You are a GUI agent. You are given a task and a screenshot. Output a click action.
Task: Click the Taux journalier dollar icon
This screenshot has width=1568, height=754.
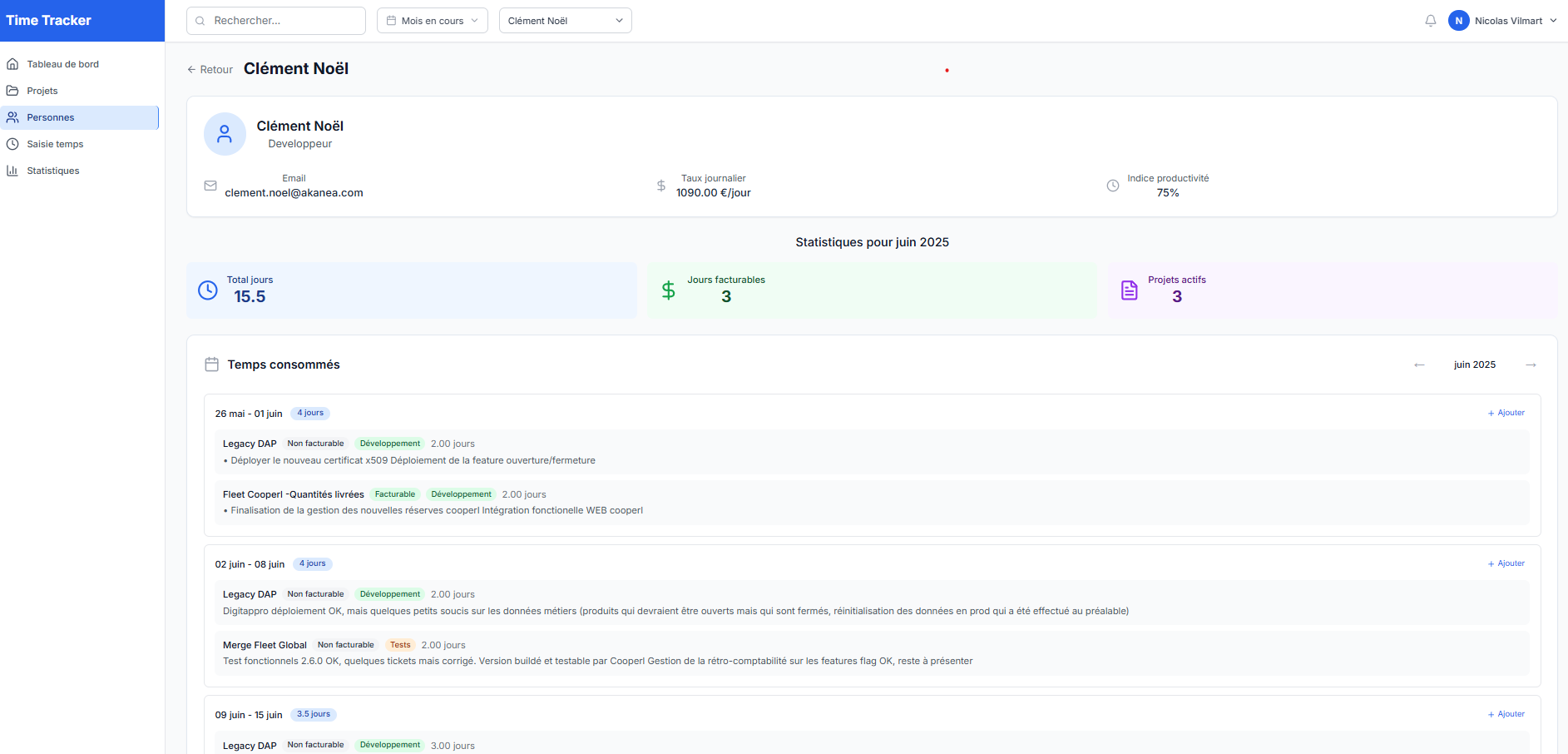click(x=661, y=186)
